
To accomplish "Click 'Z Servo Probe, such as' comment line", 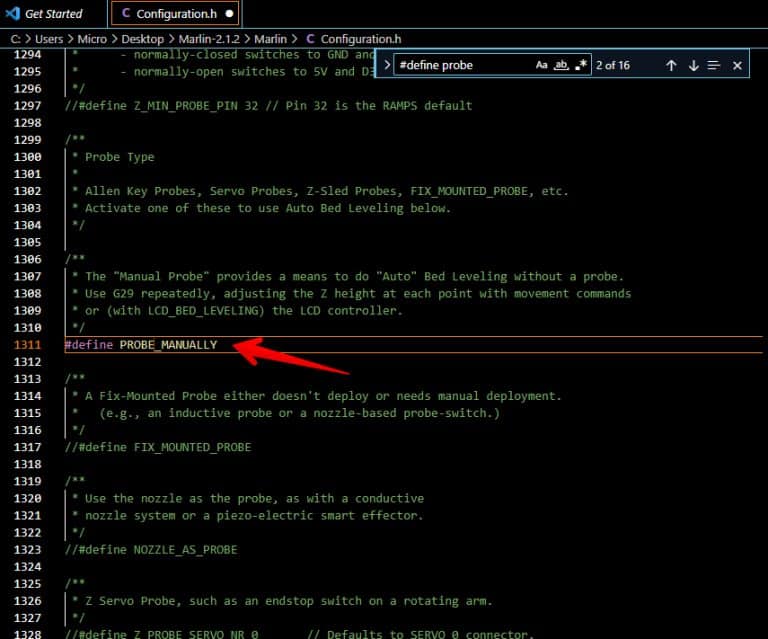I will click(288, 601).
